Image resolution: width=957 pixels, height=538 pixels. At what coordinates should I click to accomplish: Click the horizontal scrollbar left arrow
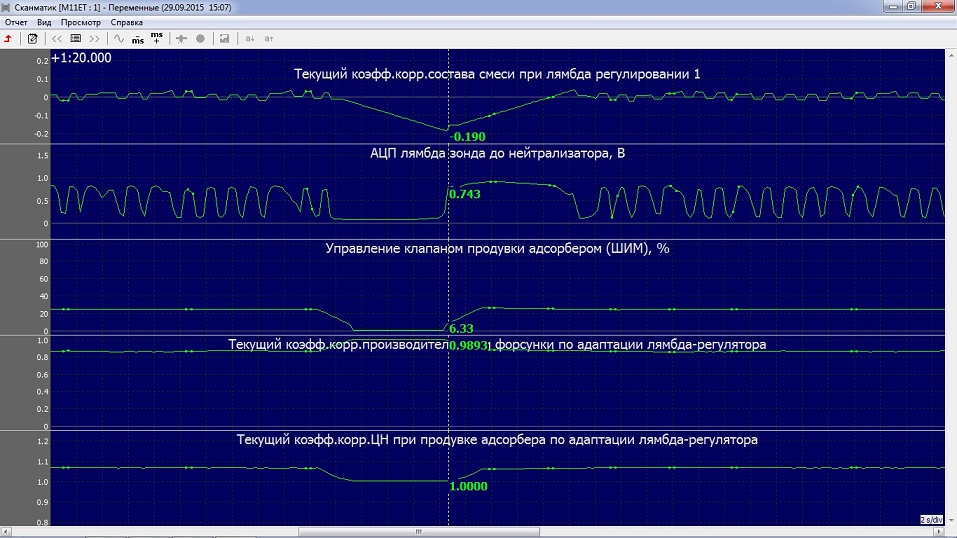pyautogui.click(x=5, y=532)
